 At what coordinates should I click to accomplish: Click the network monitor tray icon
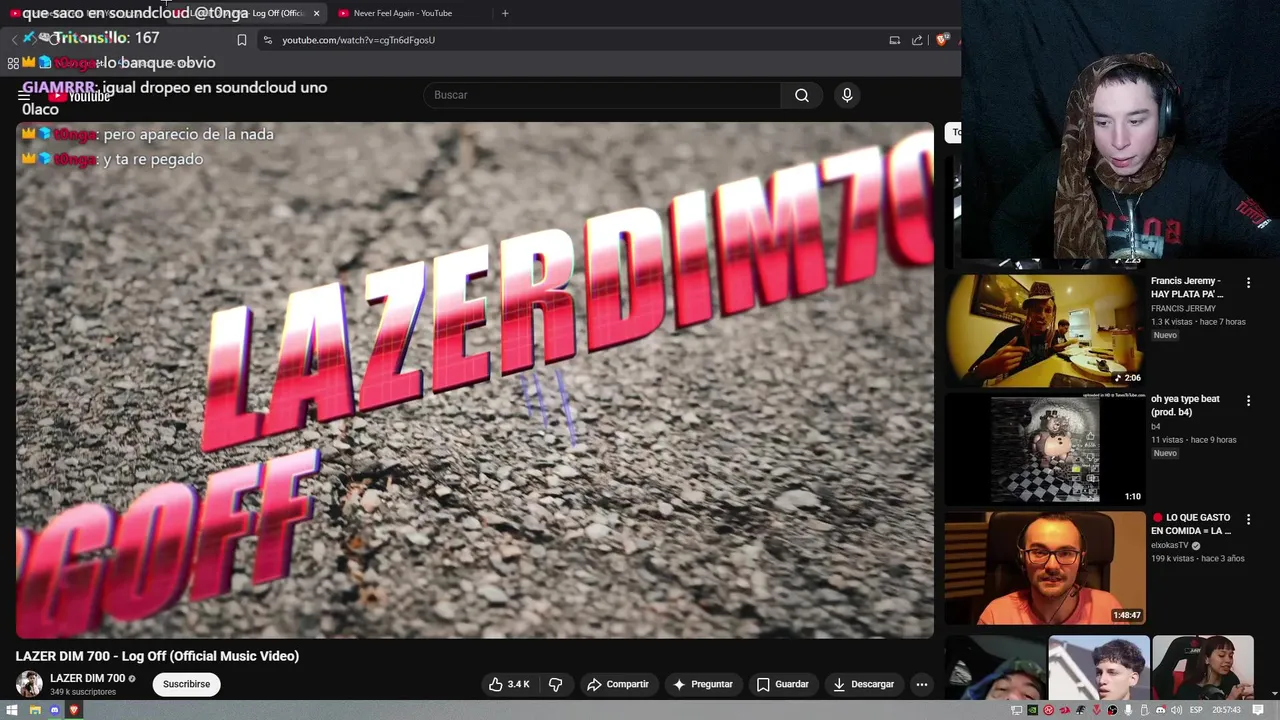click(1016, 710)
